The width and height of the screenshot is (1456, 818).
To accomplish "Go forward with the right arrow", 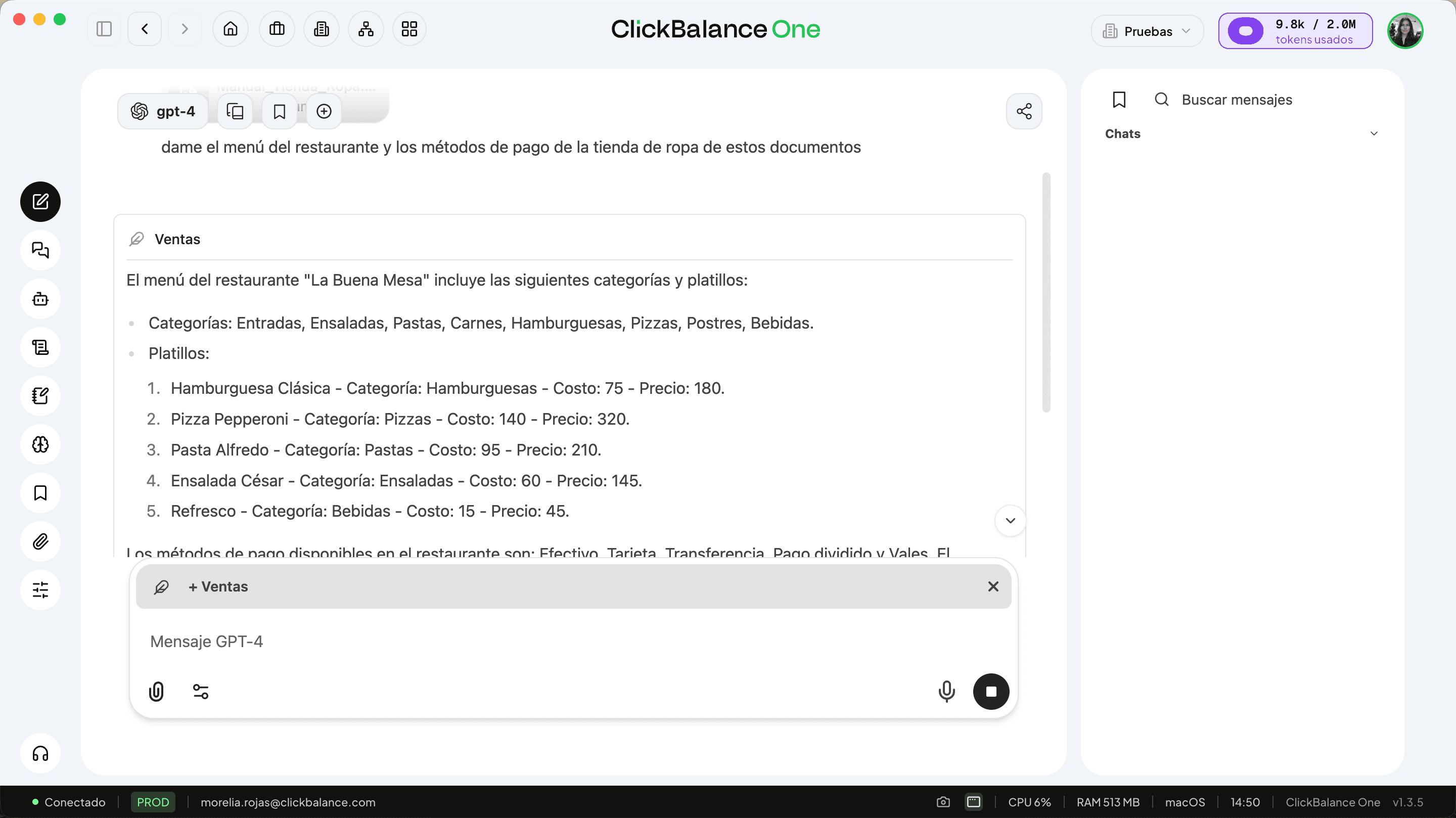I will coord(184,29).
